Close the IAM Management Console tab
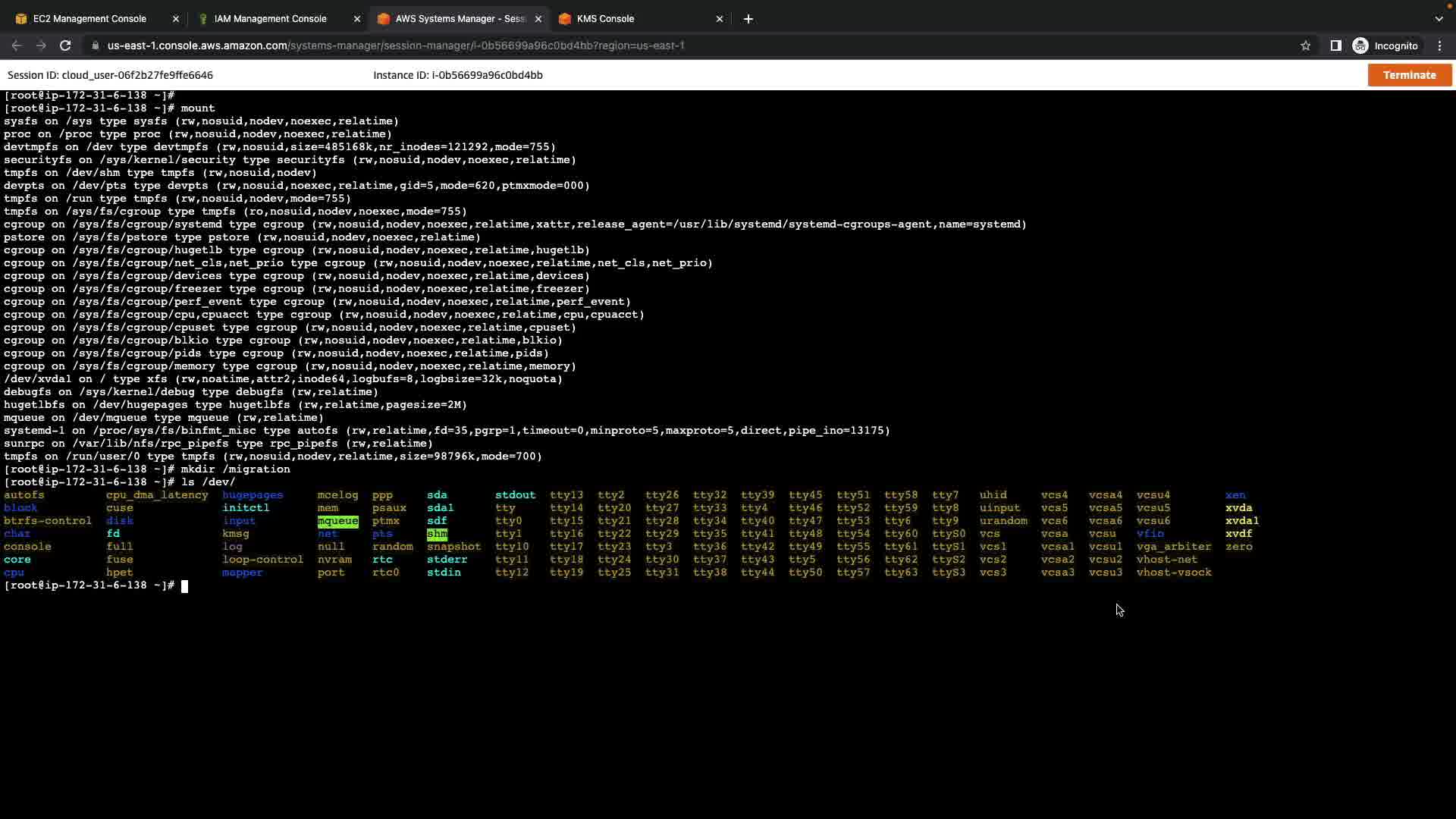Viewport: 1456px width, 819px height. coord(357,19)
